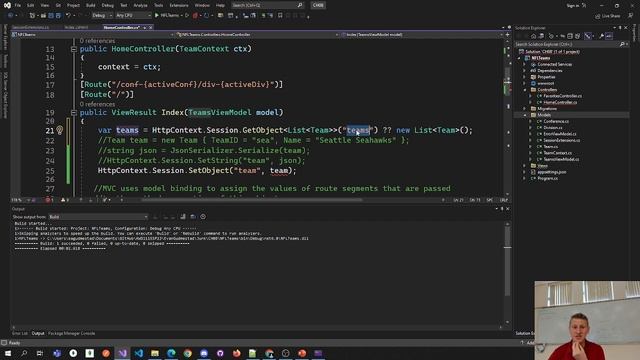Open appsettings.json in Solution Explorer

point(551,172)
